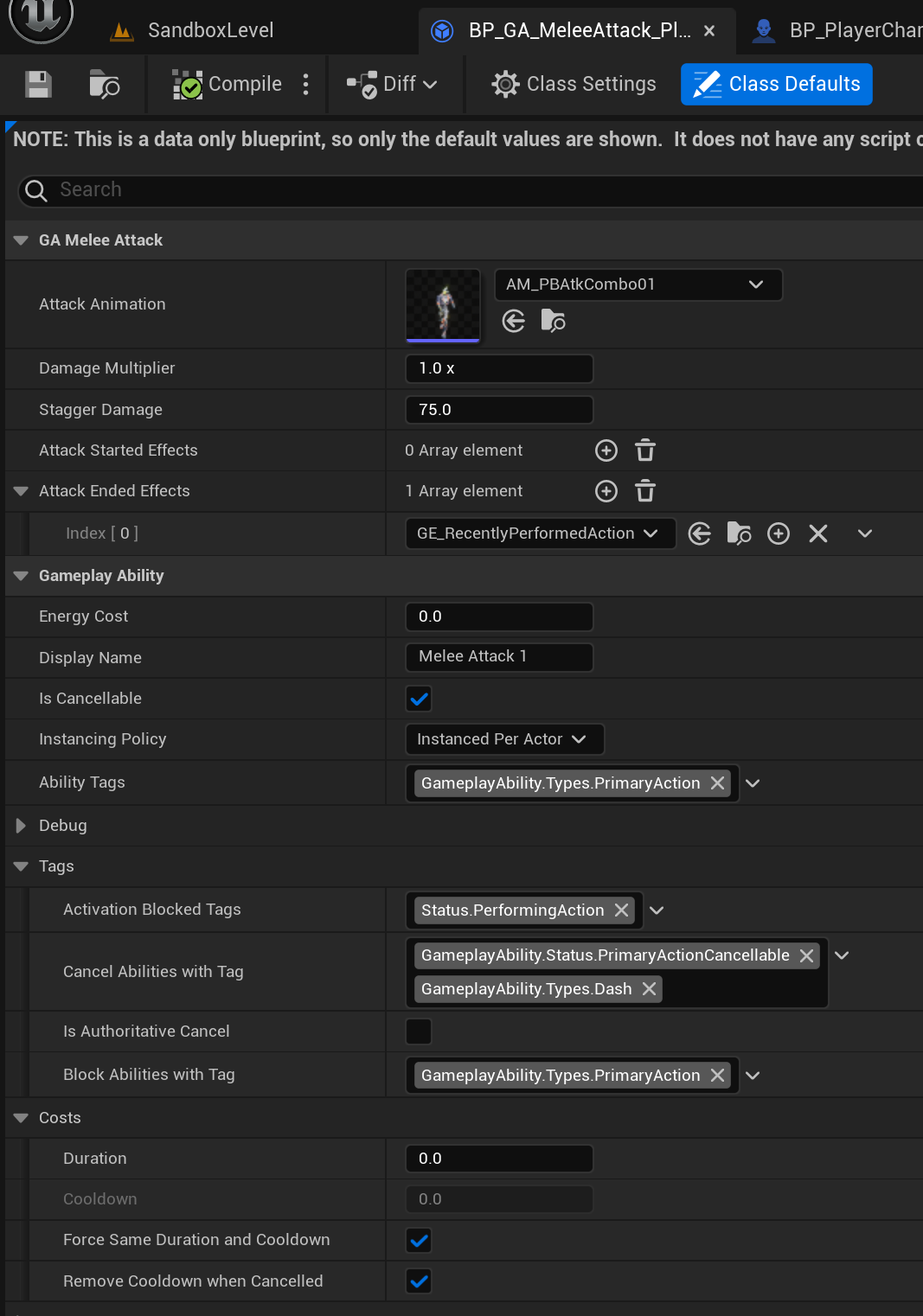The height and width of the screenshot is (1316, 923).
Task: Remove Status.PerformingAction tag
Action: (x=621, y=910)
